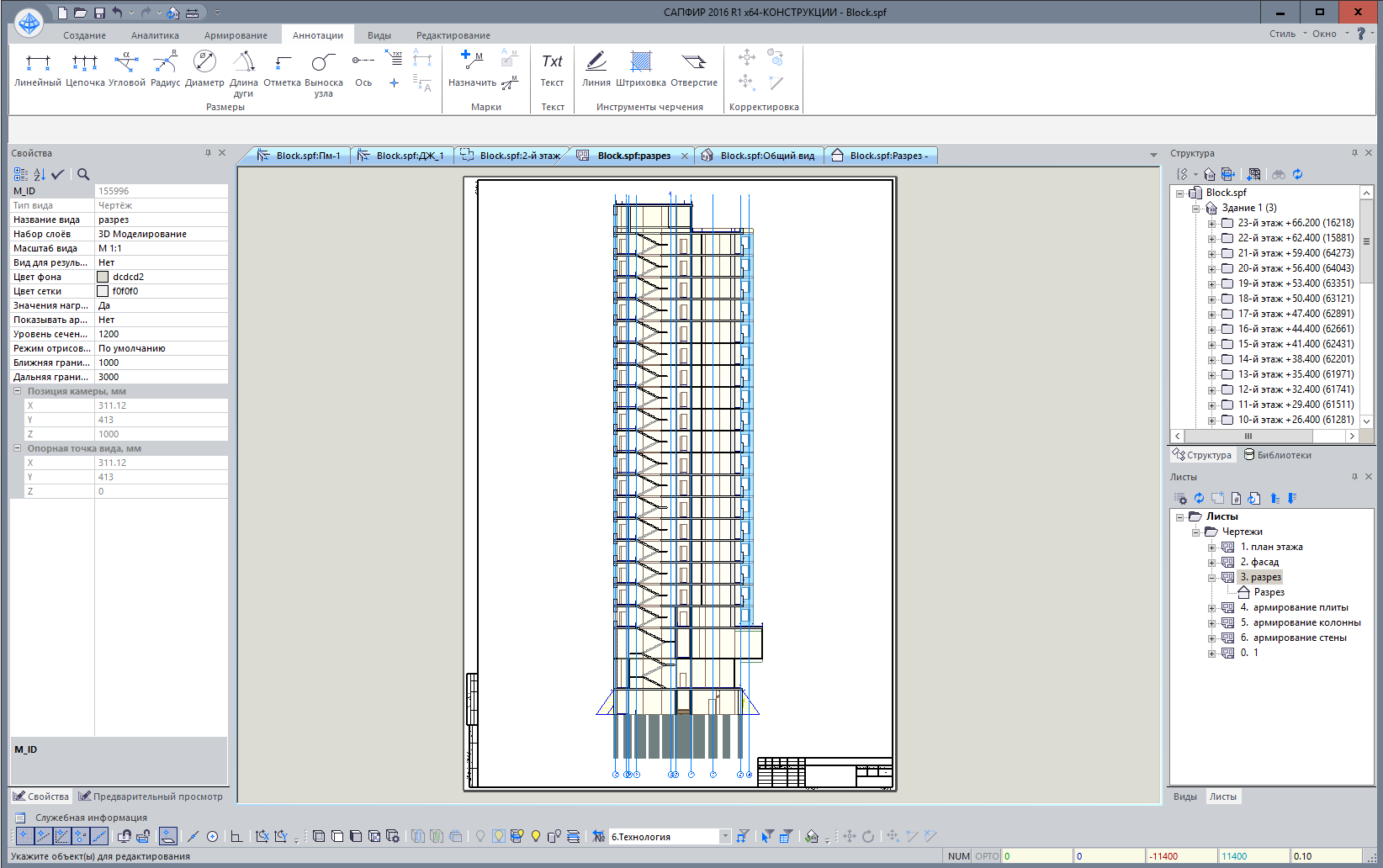The image size is (1383, 868).
Task: Toggle the first snap mode button in bottom toolbar
Action: pos(24,836)
